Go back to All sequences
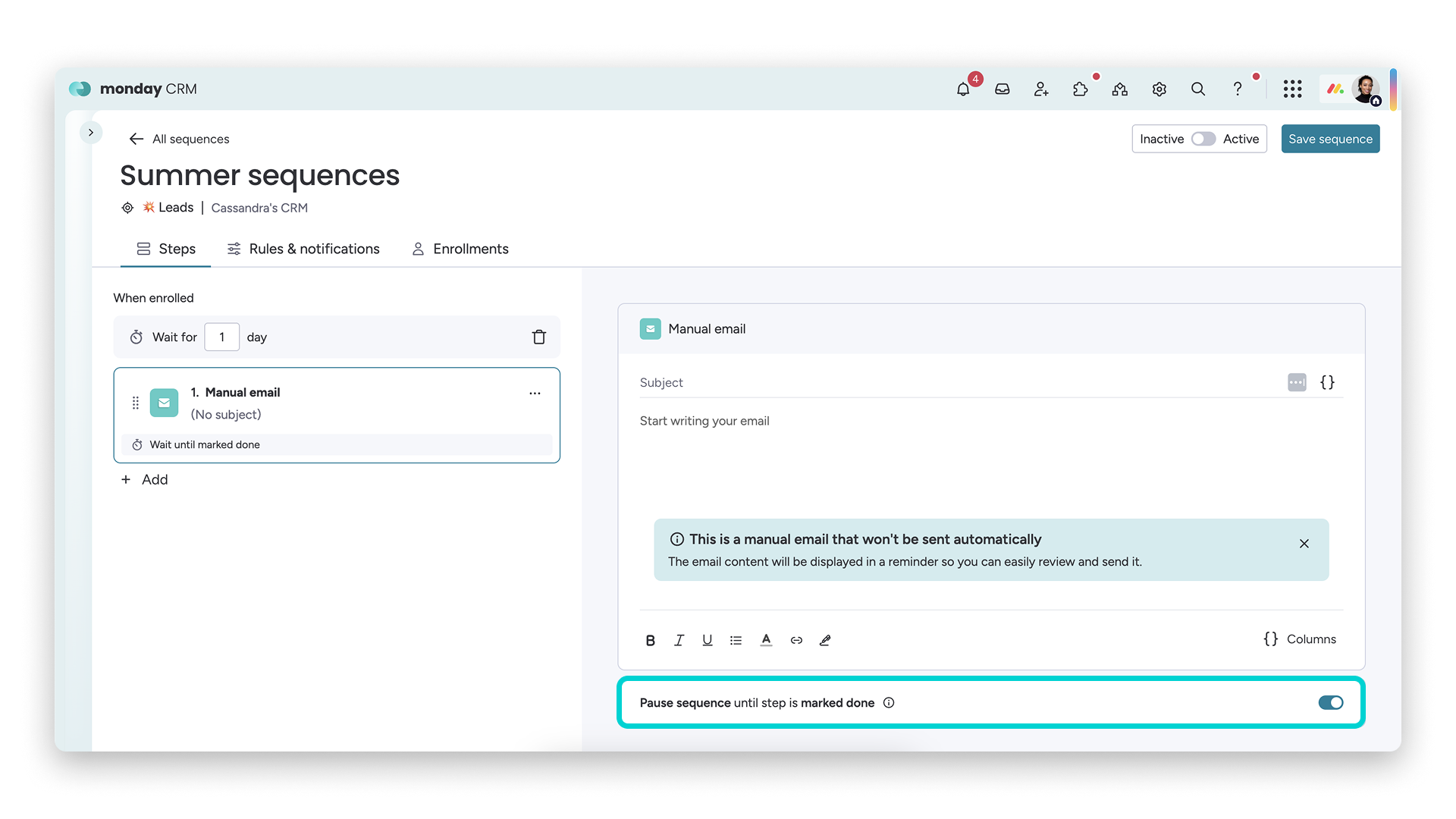This screenshot has width=1456, height=819. [180, 139]
